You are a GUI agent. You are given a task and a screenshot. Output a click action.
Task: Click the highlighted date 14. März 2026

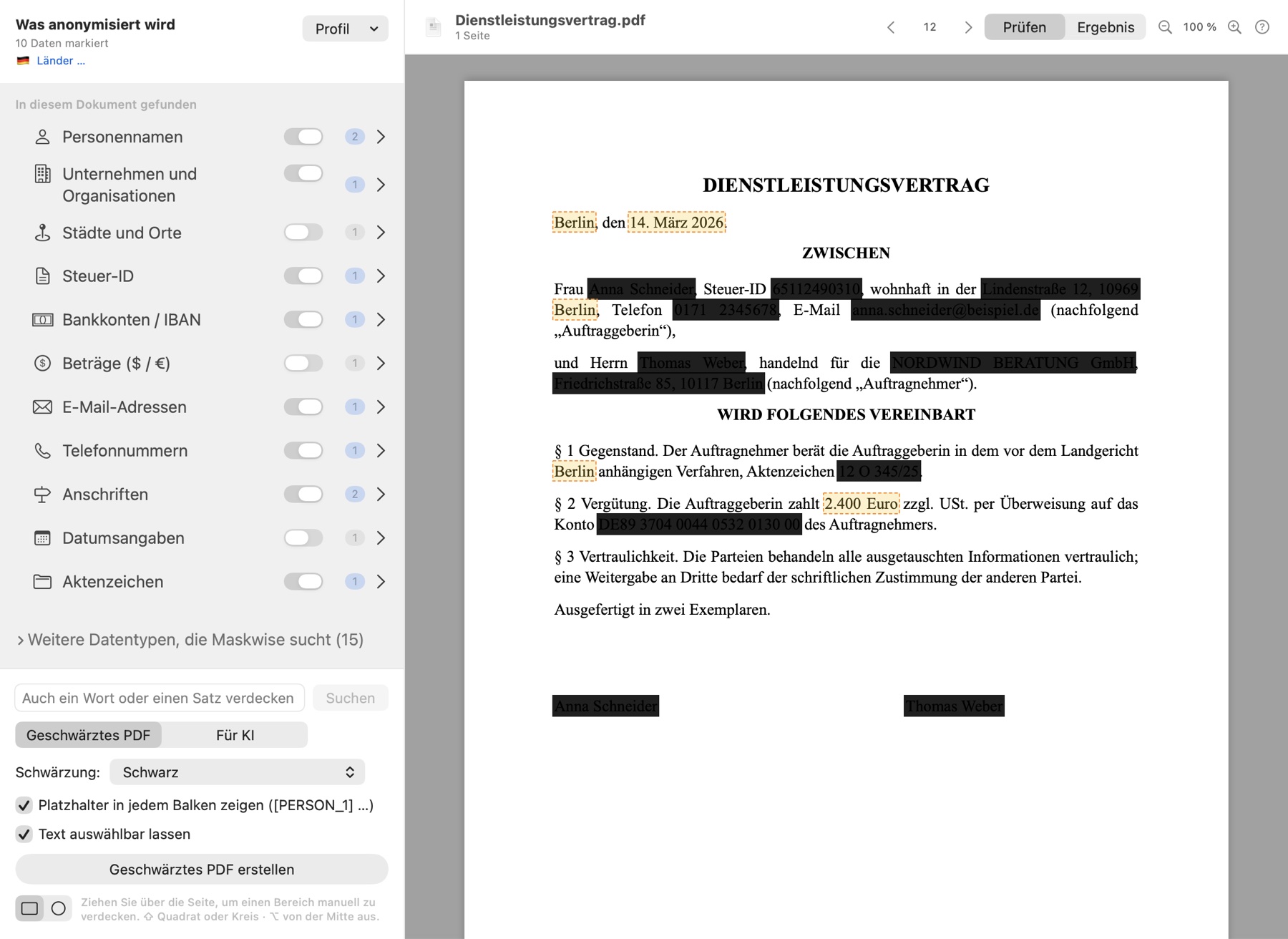click(677, 223)
